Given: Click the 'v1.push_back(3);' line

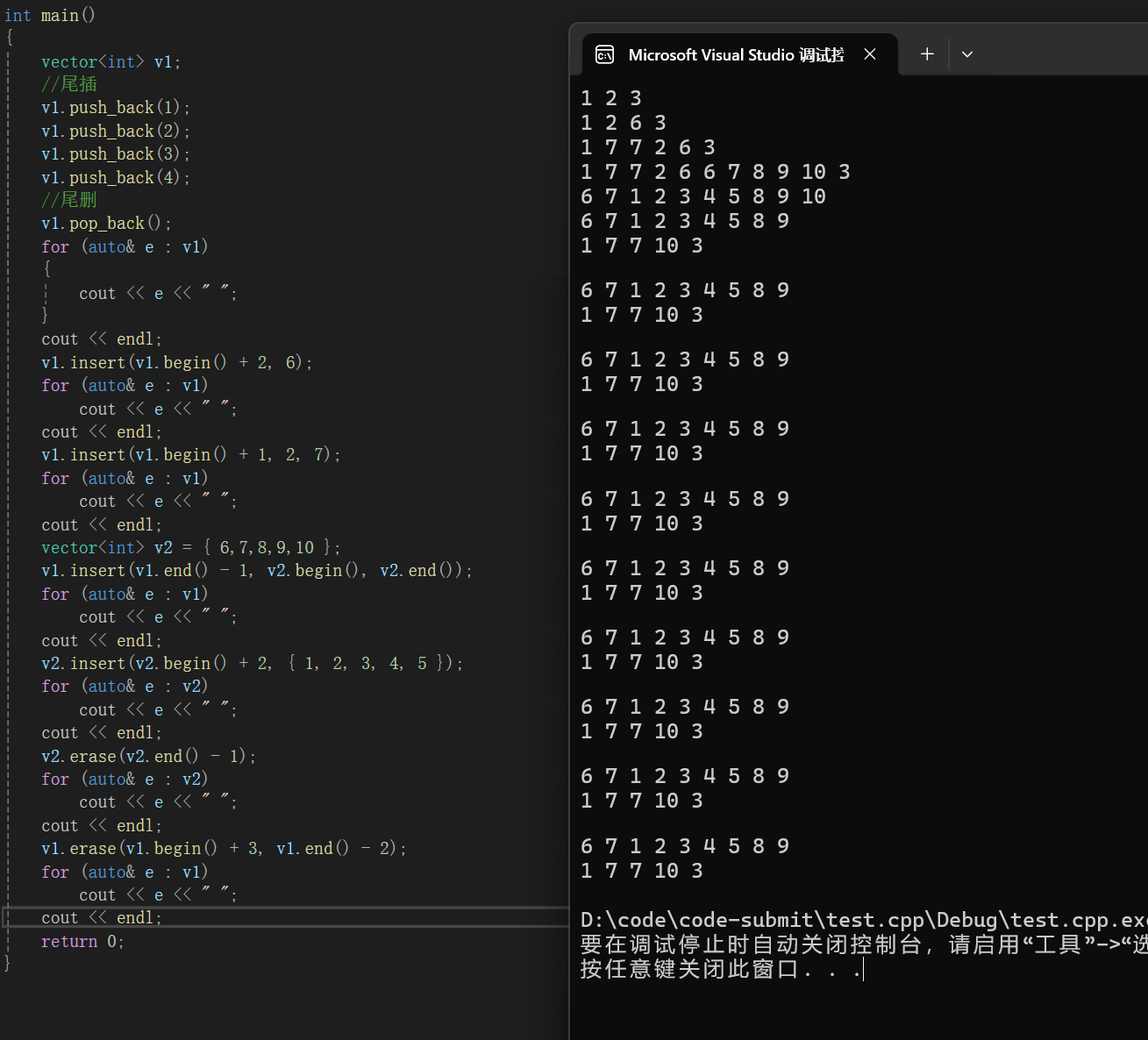Looking at the screenshot, I should tap(115, 154).
